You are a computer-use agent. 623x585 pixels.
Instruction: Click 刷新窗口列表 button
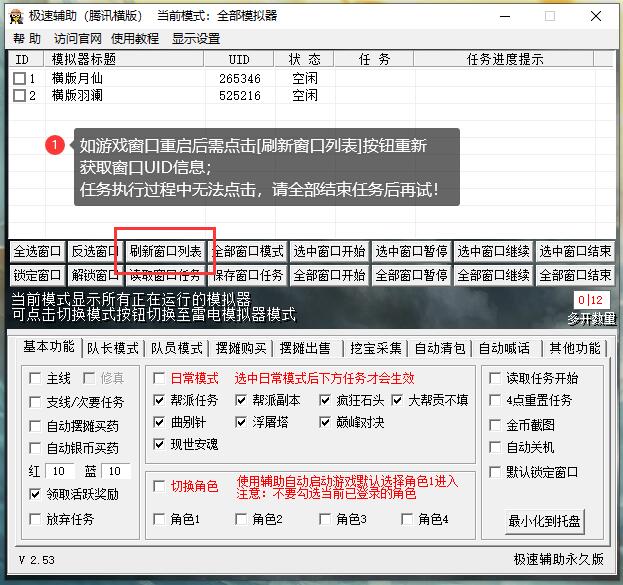(165, 251)
